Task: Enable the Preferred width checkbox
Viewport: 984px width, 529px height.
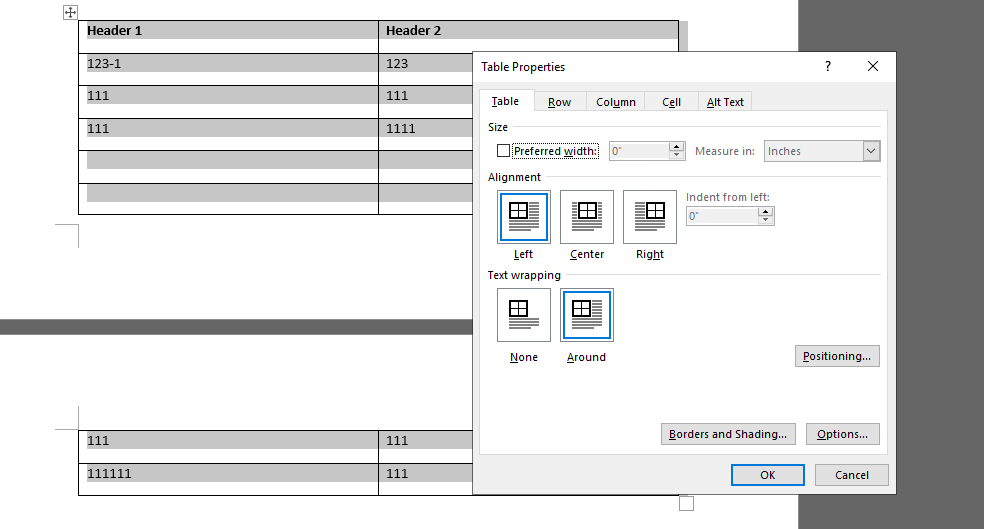Action: tap(503, 151)
